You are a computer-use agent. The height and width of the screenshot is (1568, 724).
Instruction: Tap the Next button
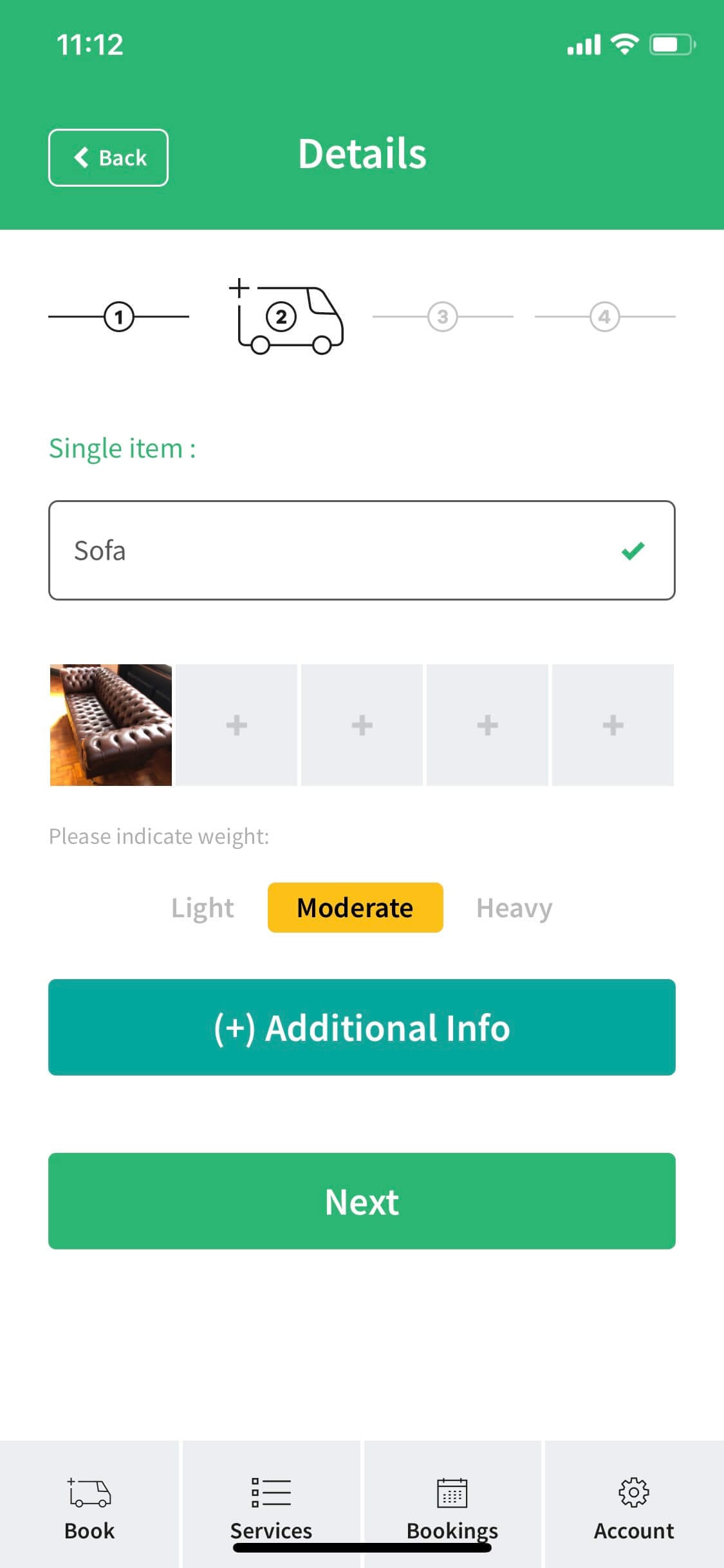362,1201
